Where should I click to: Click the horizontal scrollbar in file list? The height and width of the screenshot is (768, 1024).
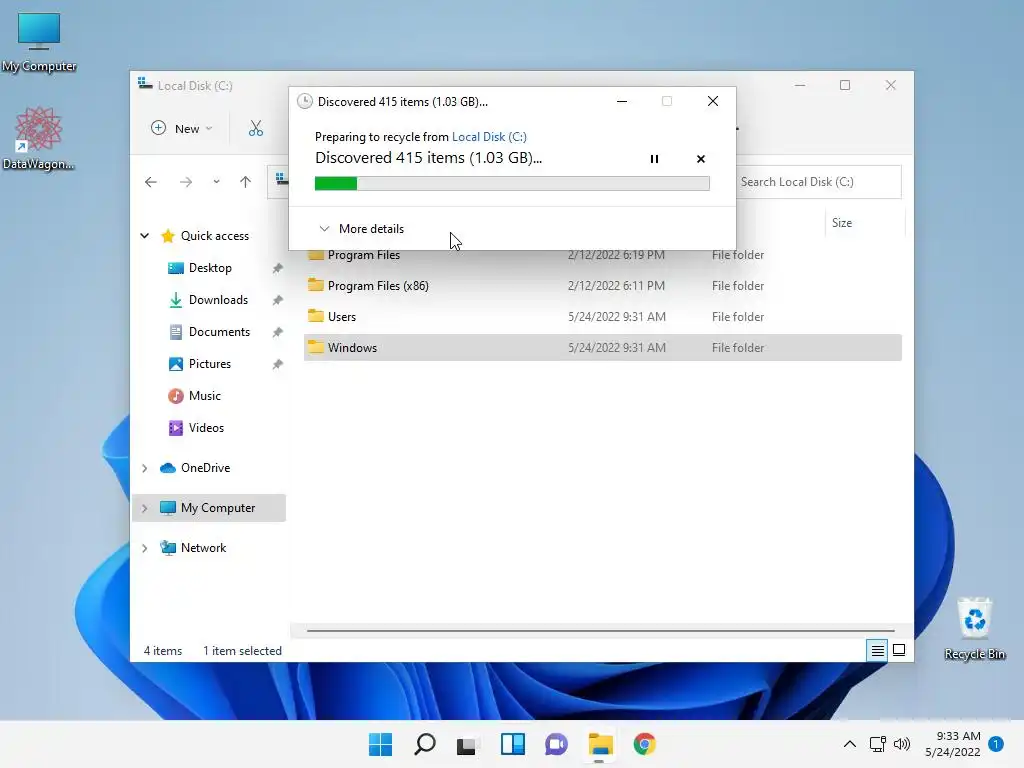tap(600, 631)
